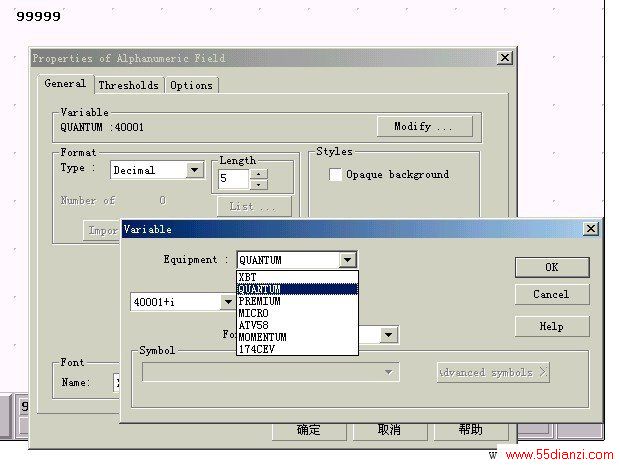Choose MICRO equipment from the list
620x467 pixels.
[x=297, y=313]
